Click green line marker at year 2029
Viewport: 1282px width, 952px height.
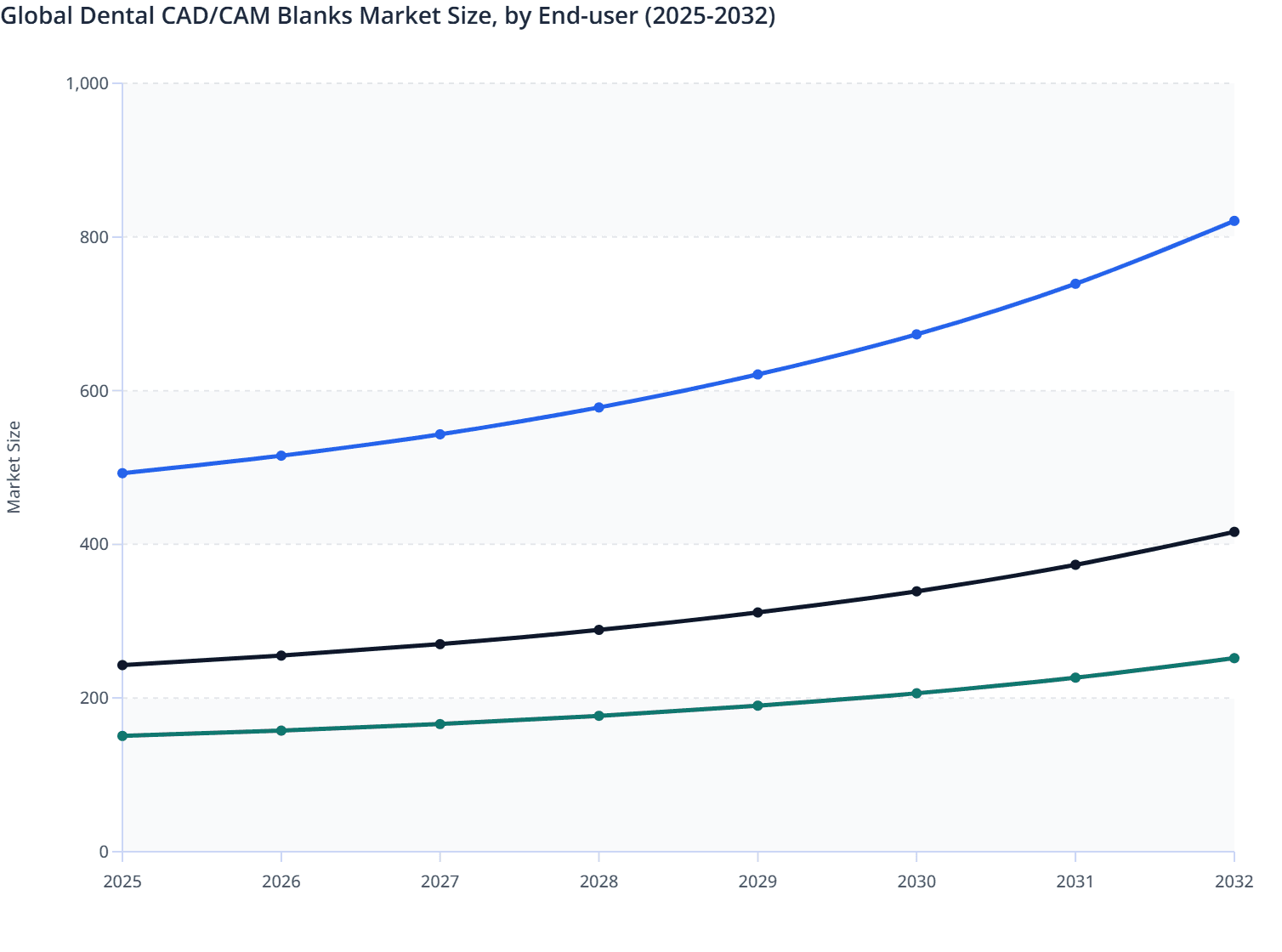pos(757,705)
